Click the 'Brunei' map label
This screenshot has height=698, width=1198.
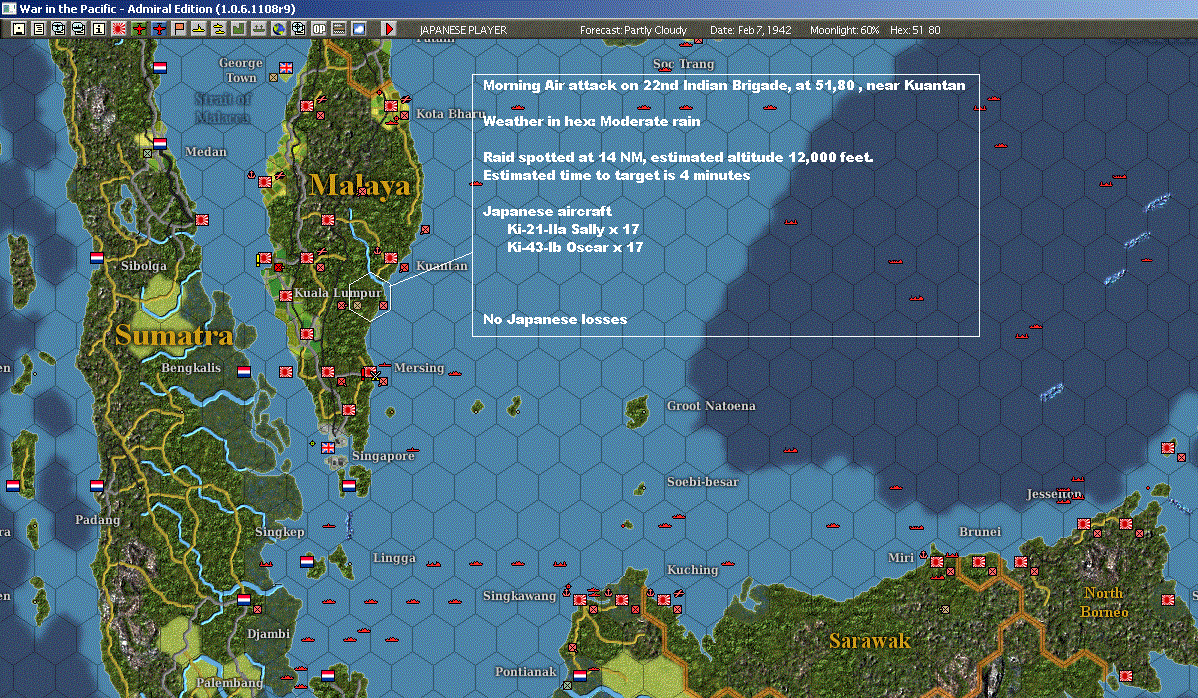point(979,532)
